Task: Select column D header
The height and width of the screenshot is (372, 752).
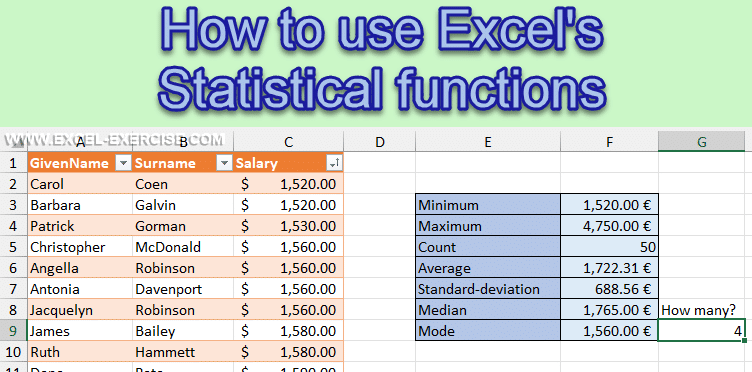Action: tap(380, 141)
